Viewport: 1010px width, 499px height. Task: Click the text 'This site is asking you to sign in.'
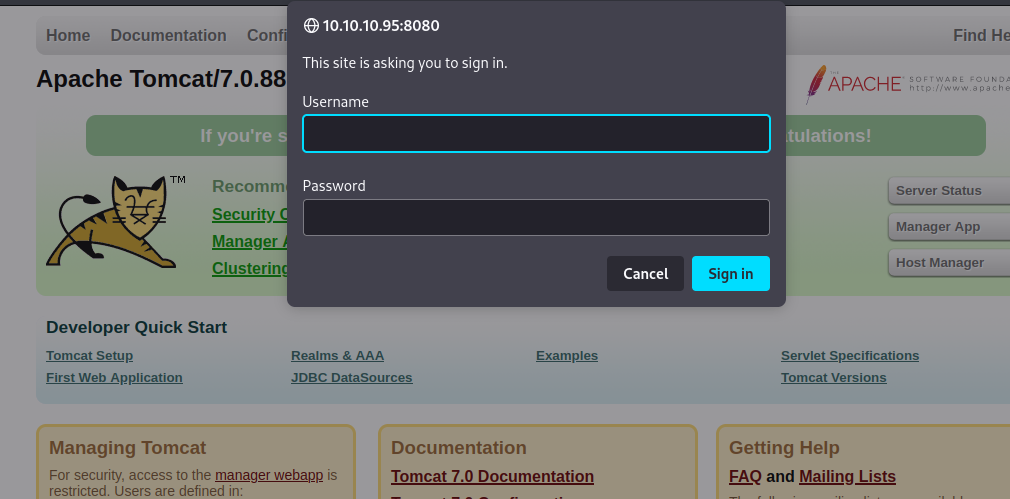(405, 63)
